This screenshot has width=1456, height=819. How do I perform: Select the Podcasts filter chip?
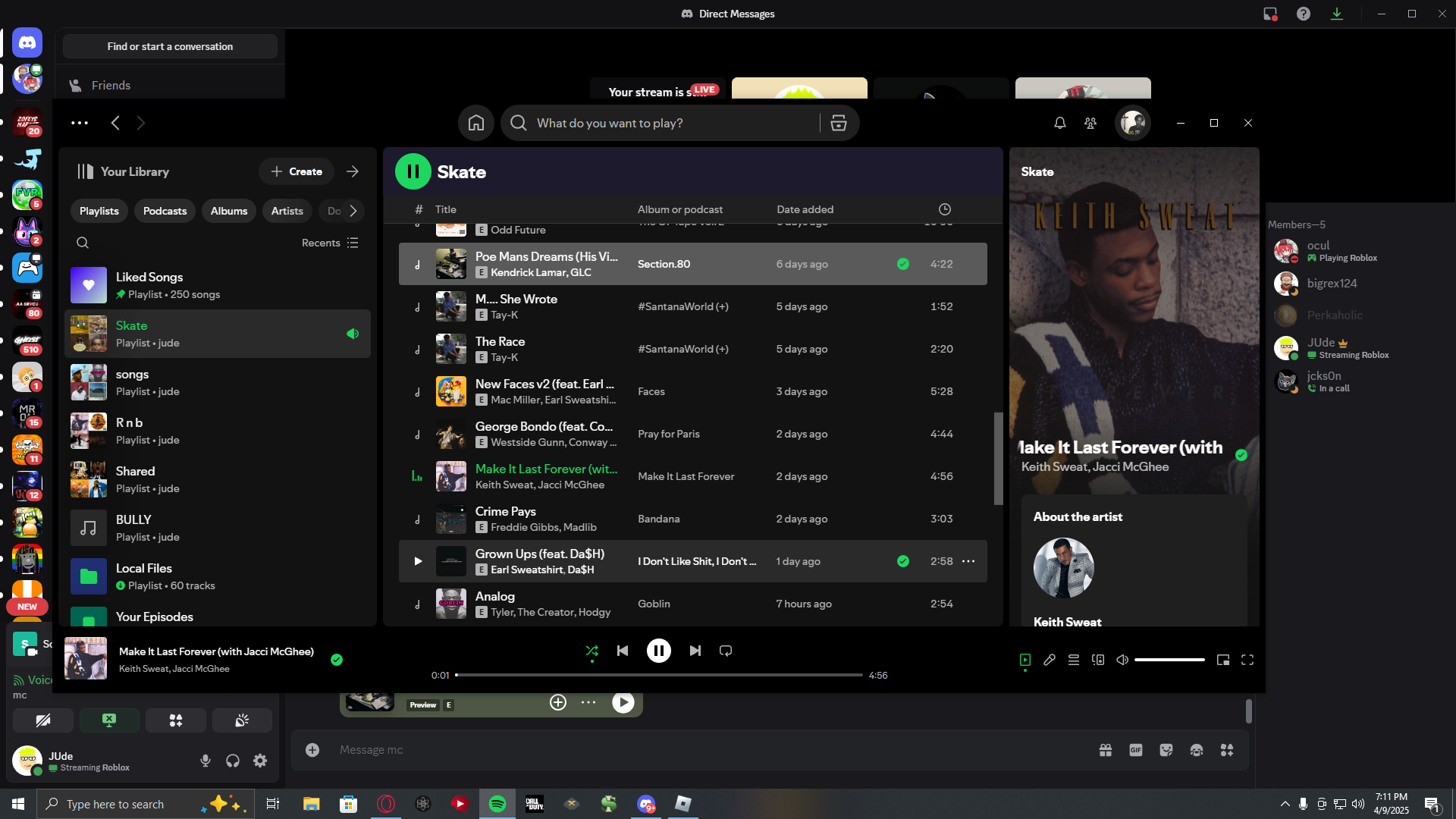tap(165, 211)
